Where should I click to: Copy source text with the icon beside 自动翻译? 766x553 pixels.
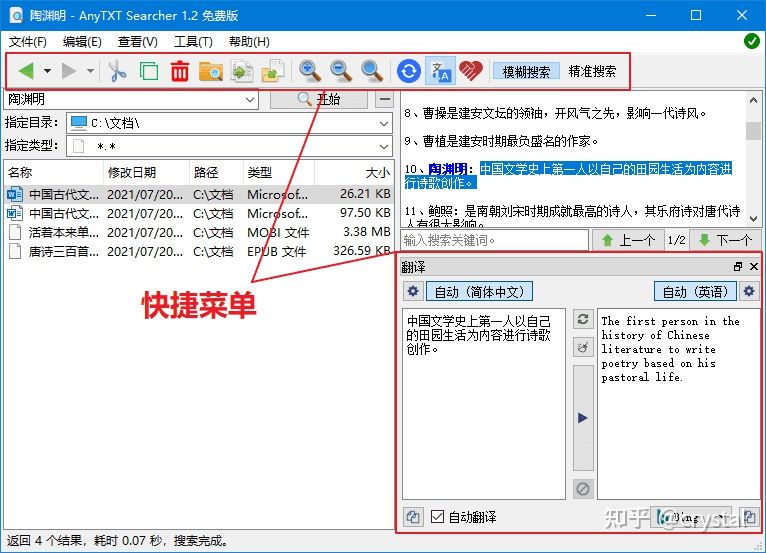click(413, 517)
